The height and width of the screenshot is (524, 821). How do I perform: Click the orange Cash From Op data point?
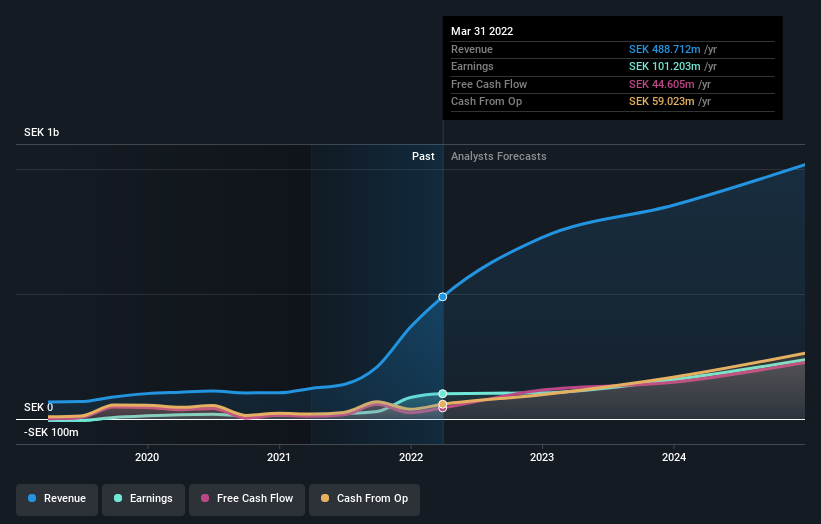tap(442, 404)
